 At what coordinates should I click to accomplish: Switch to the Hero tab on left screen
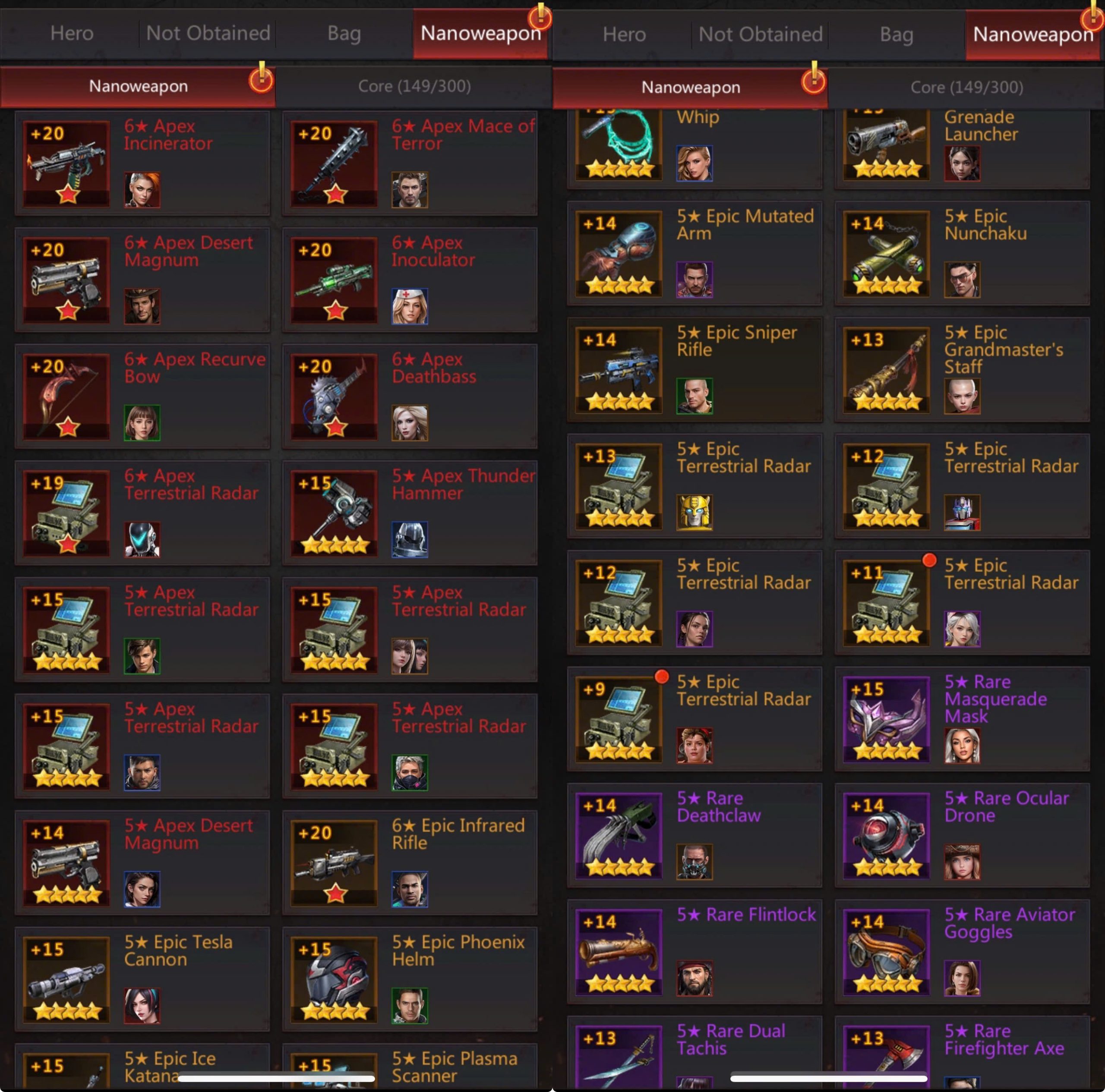[72, 33]
